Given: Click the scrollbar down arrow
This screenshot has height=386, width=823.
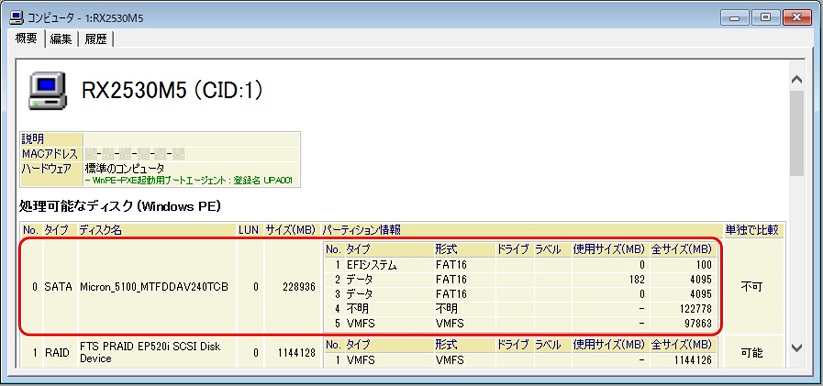Looking at the screenshot, I should pos(796,348).
